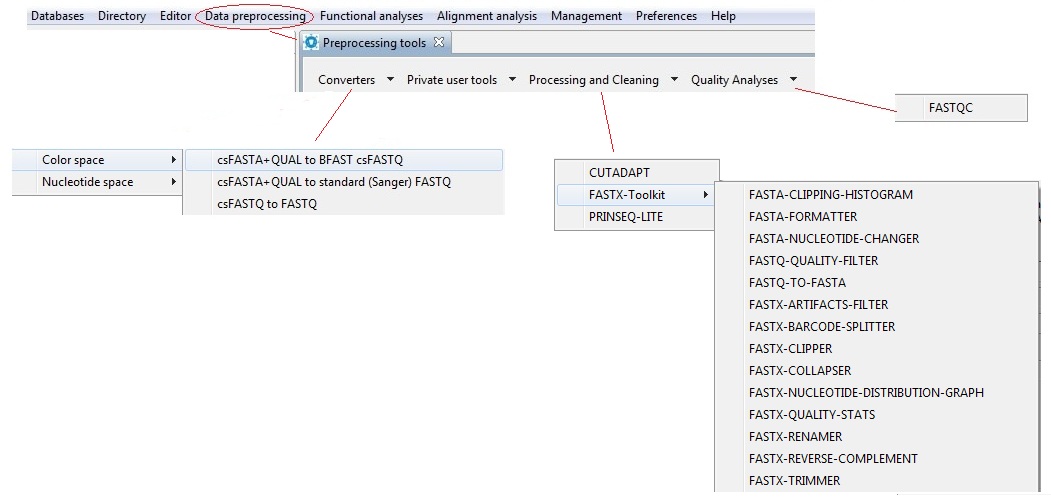1051x498 pixels.
Task: Select FASTQ-QUALITY-FILTER from the toolkit list
Action: tap(813, 260)
